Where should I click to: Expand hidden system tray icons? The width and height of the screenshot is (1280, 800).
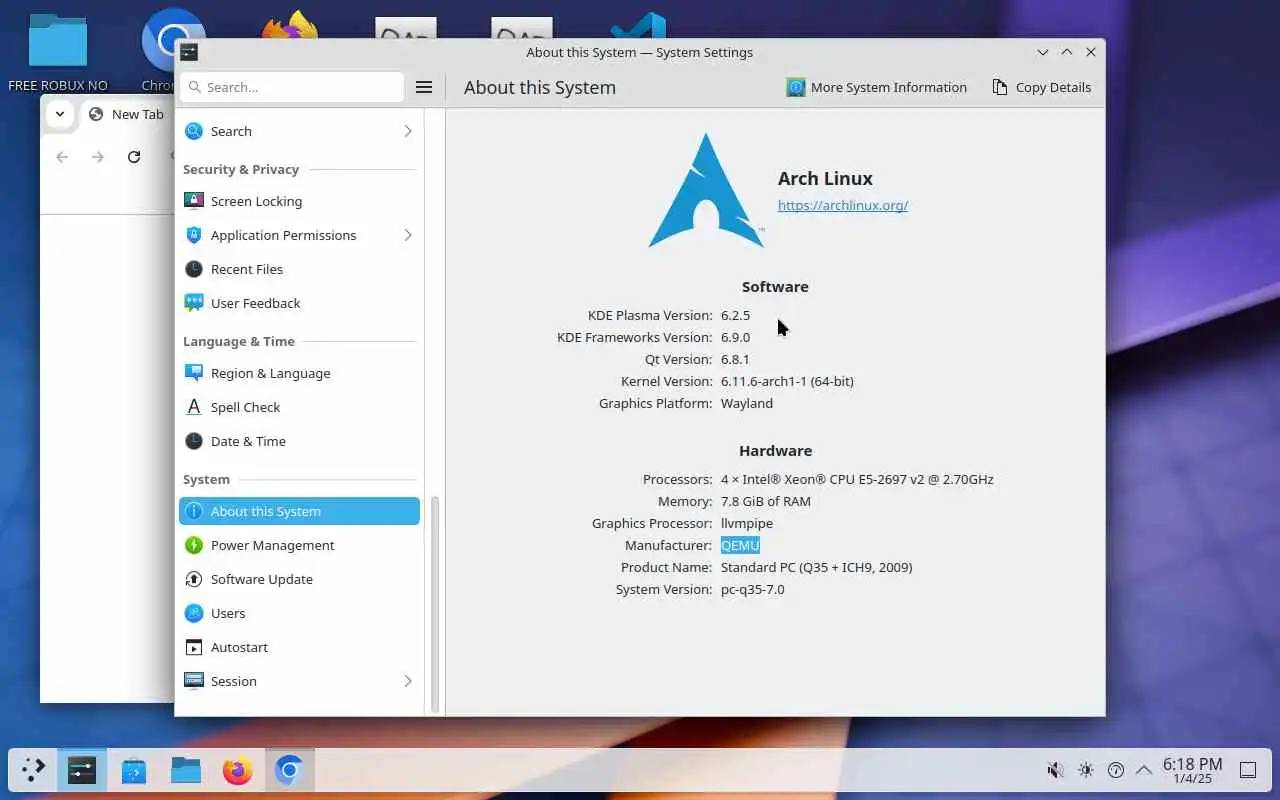pos(1144,770)
